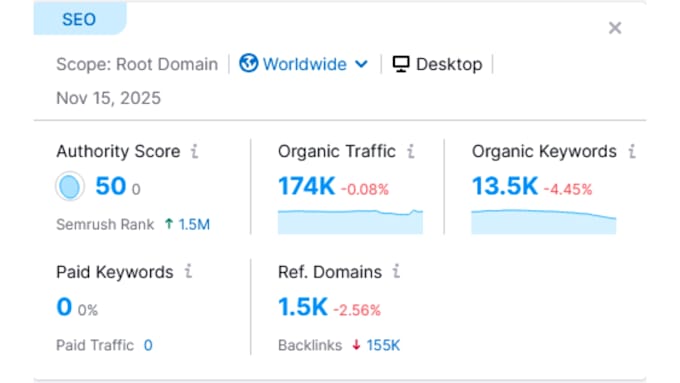Close the SEO panel with the X
The height and width of the screenshot is (383, 680).
[x=615, y=28]
